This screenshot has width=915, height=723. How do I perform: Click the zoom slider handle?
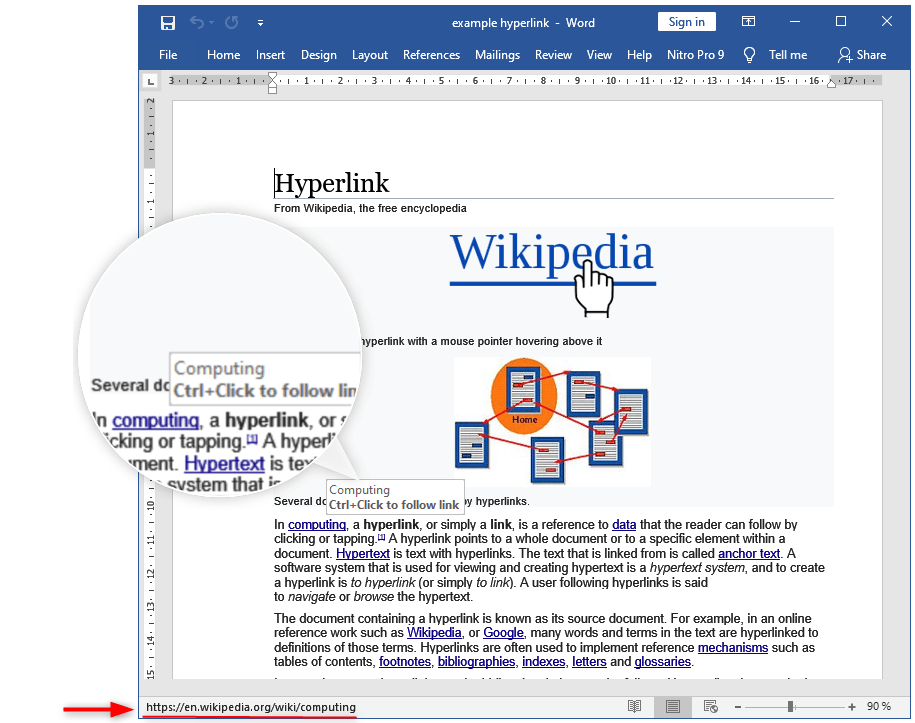pos(790,707)
